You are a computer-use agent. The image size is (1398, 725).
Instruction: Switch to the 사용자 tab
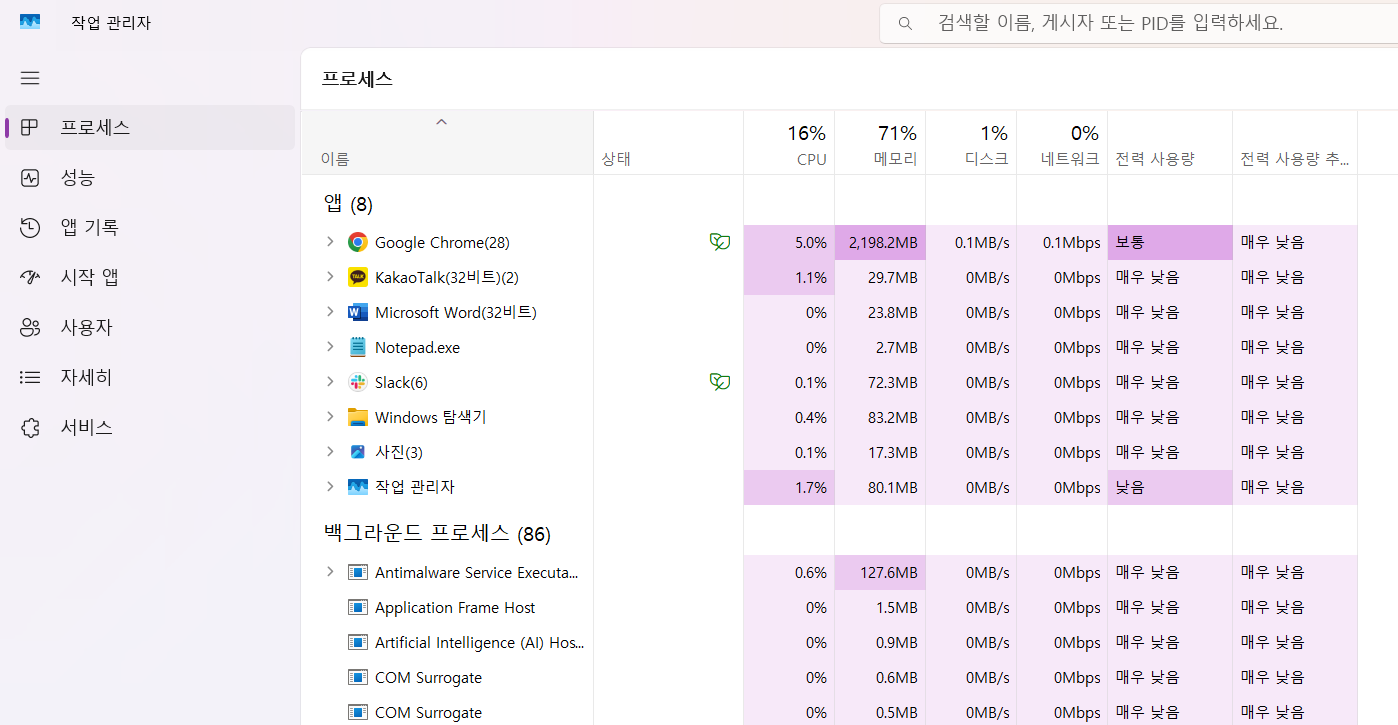coord(150,328)
